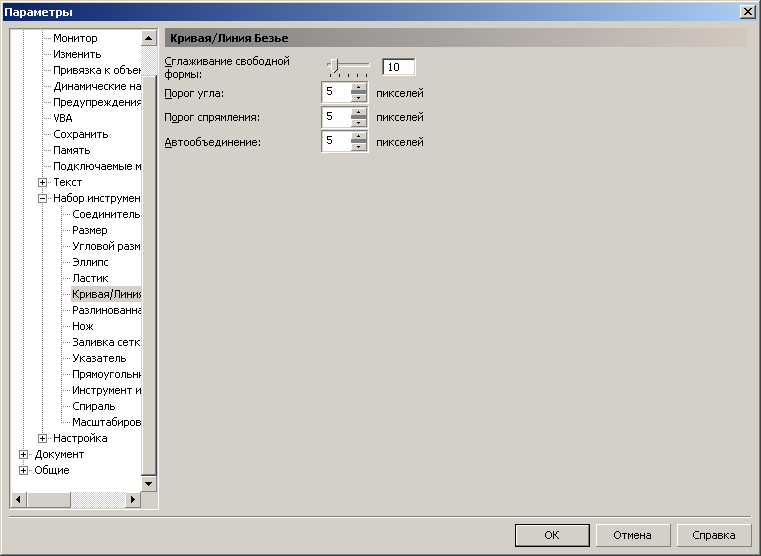Click the tree horizontal scrollbar thumb
The width and height of the screenshot is (761, 556).
(49, 499)
